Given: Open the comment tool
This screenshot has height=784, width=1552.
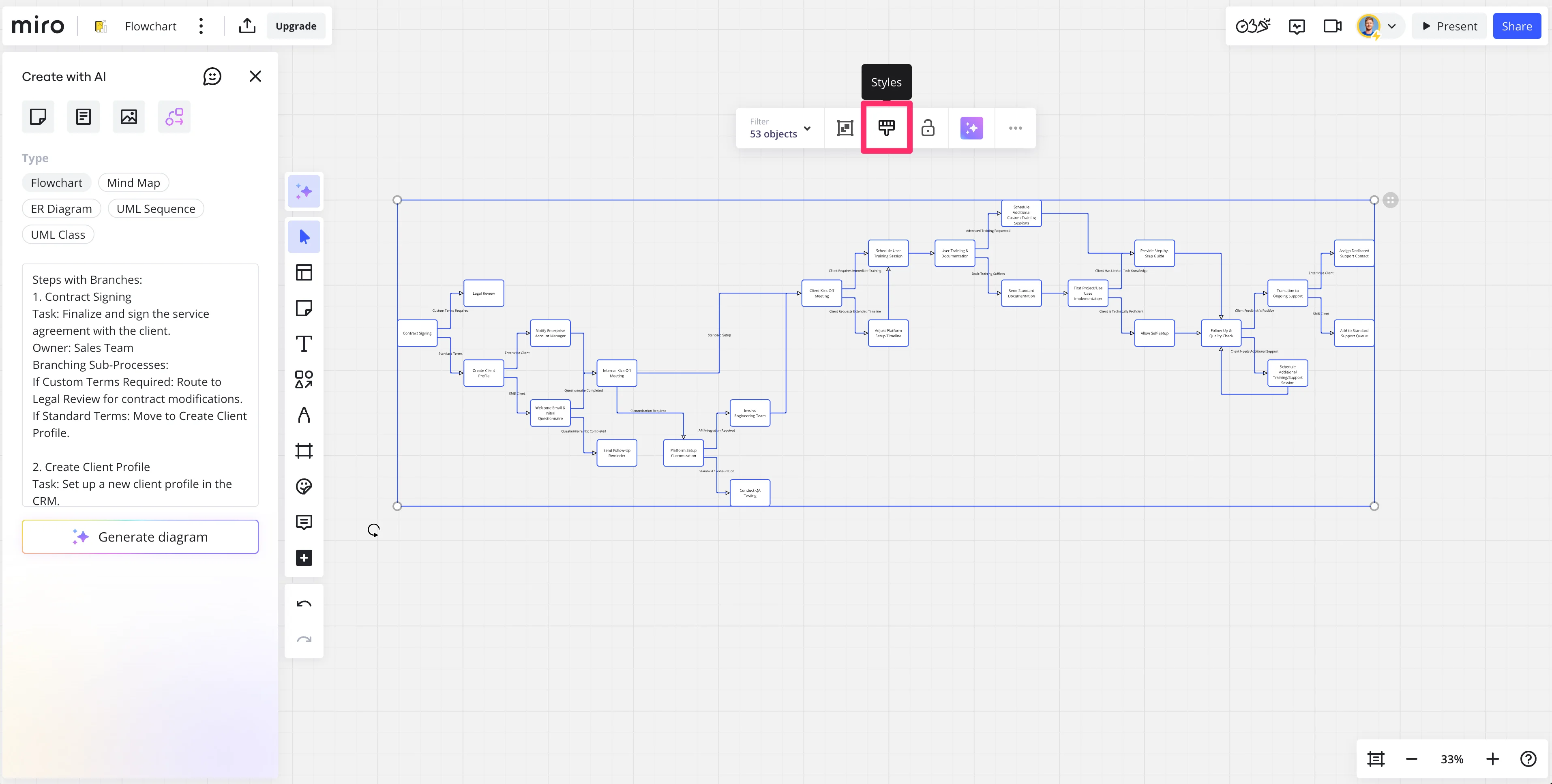Looking at the screenshot, I should 304,522.
